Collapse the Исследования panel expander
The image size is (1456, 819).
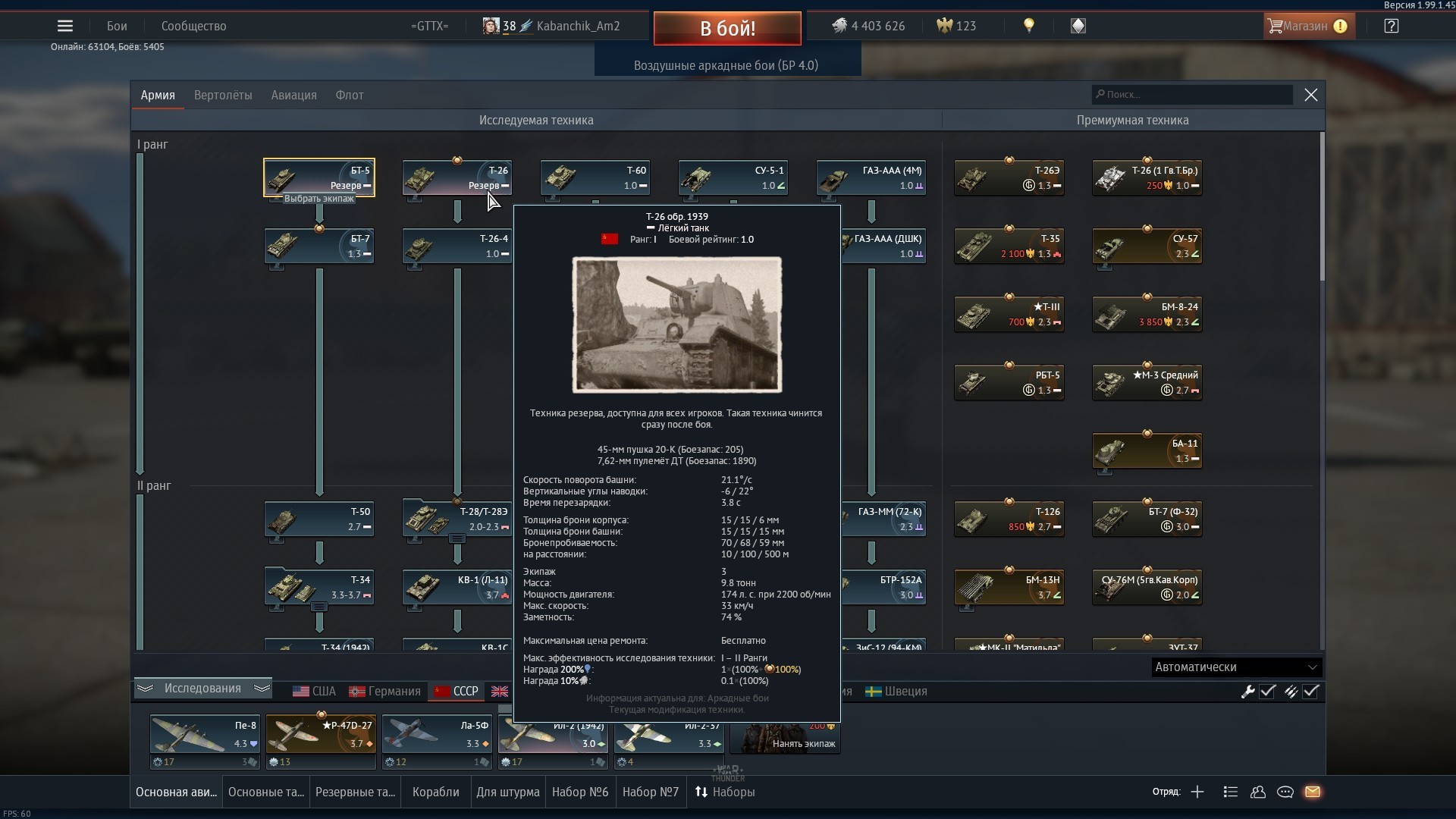202,689
